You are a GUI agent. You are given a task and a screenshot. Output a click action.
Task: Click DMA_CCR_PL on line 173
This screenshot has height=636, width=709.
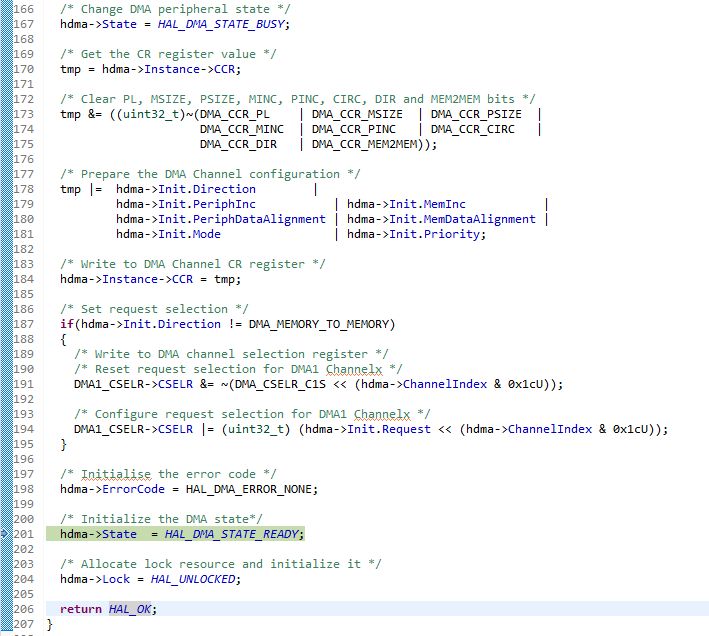(x=235, y=114)
